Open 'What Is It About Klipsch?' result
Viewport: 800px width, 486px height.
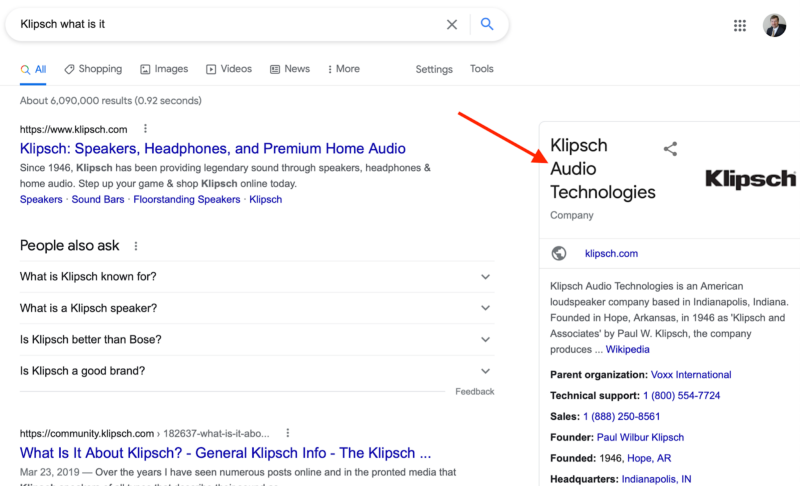(x=226, y=453)
